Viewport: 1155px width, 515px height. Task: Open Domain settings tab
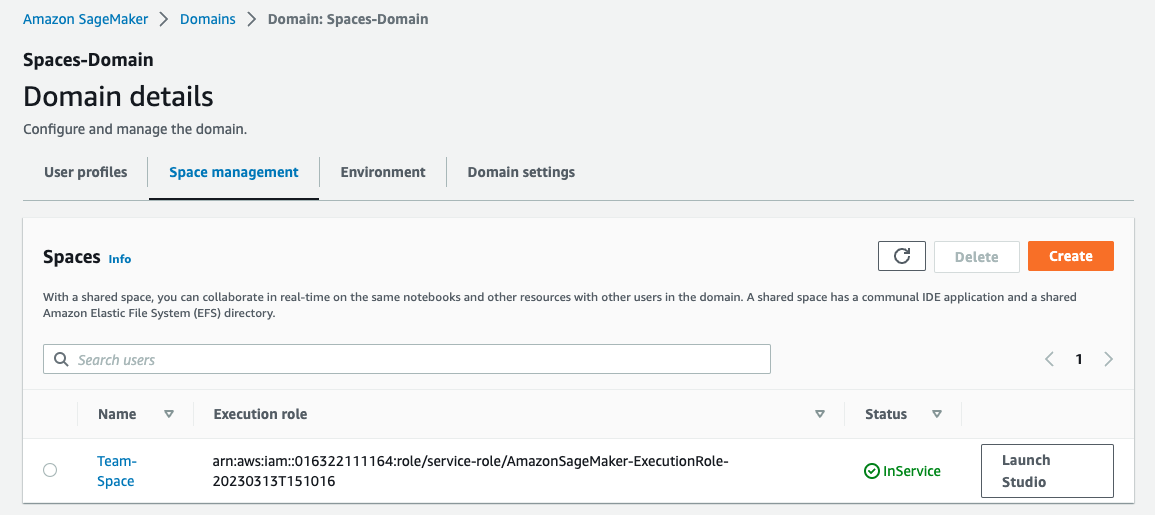tap(521, 172)
